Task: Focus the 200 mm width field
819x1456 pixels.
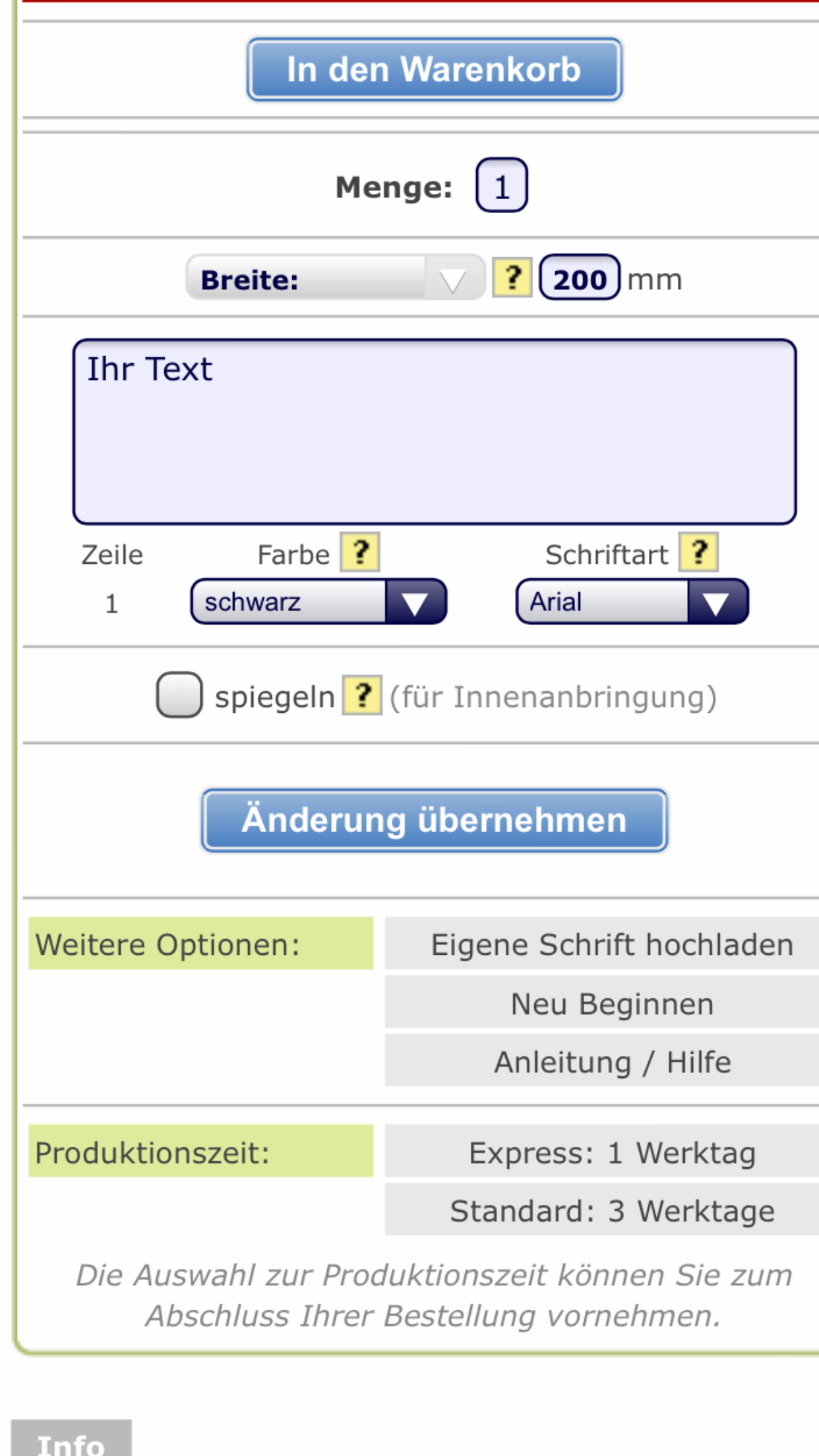Action: click(580, 278)
